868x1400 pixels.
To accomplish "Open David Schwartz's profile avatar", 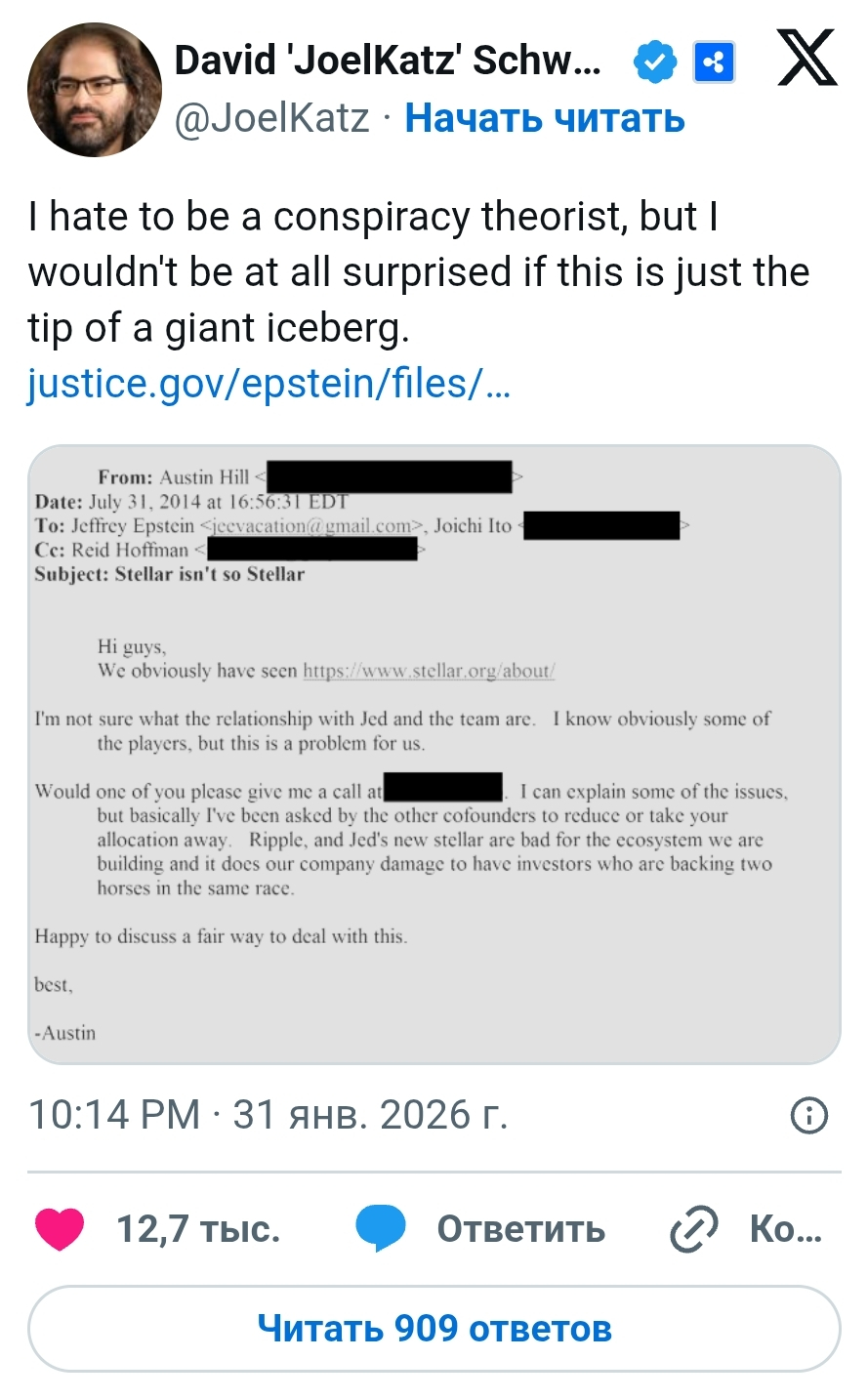I will coord(95,90).
